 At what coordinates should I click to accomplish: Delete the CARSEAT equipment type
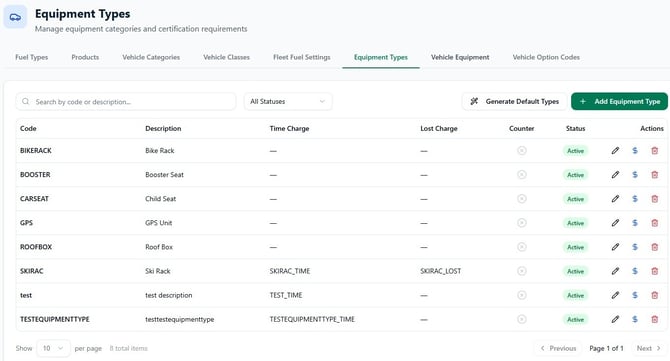[655, 199]
